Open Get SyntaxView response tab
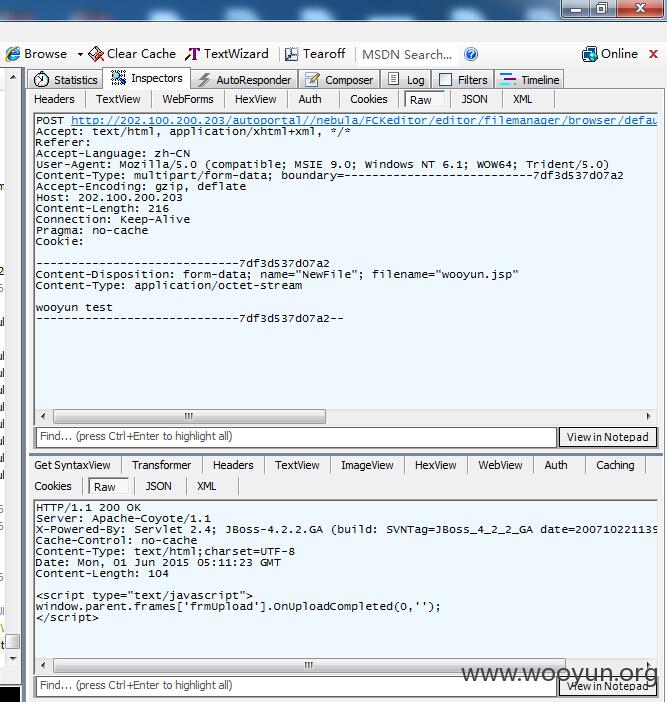The image size is (667, 702). [x=72, y=465]
